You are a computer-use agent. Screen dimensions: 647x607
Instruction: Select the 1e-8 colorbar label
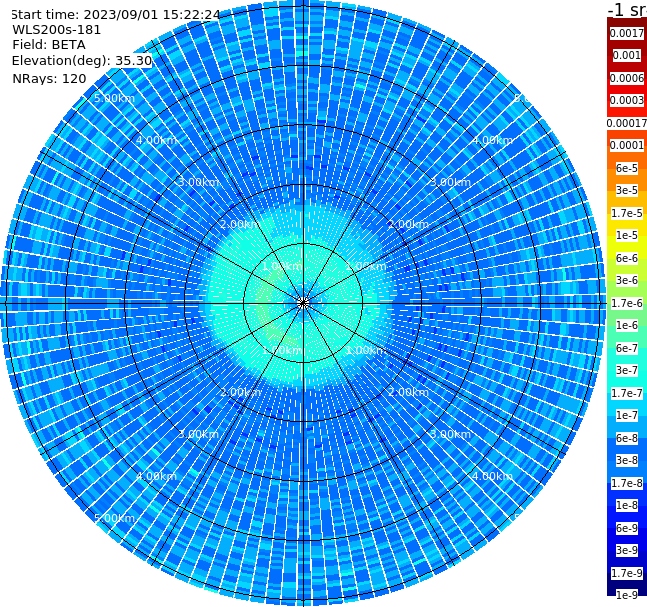627,505
